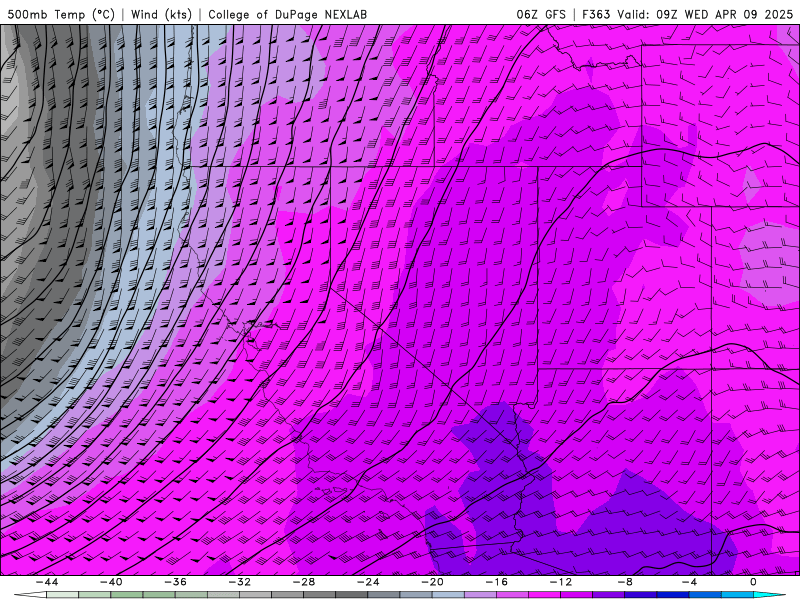The width and height of the screenshot is (800, 600).
Task: Click the -28 colorbar label
Action: click(x=304, y=582)
